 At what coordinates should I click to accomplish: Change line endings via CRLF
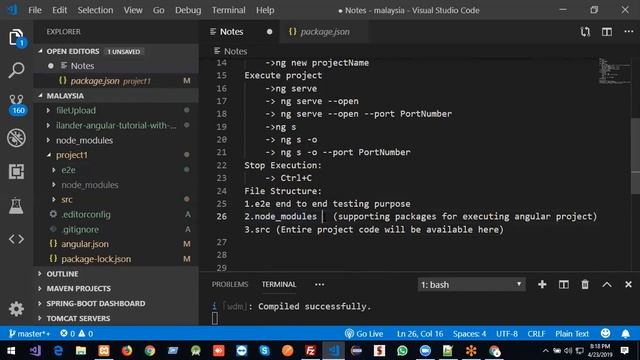(536, 334)
